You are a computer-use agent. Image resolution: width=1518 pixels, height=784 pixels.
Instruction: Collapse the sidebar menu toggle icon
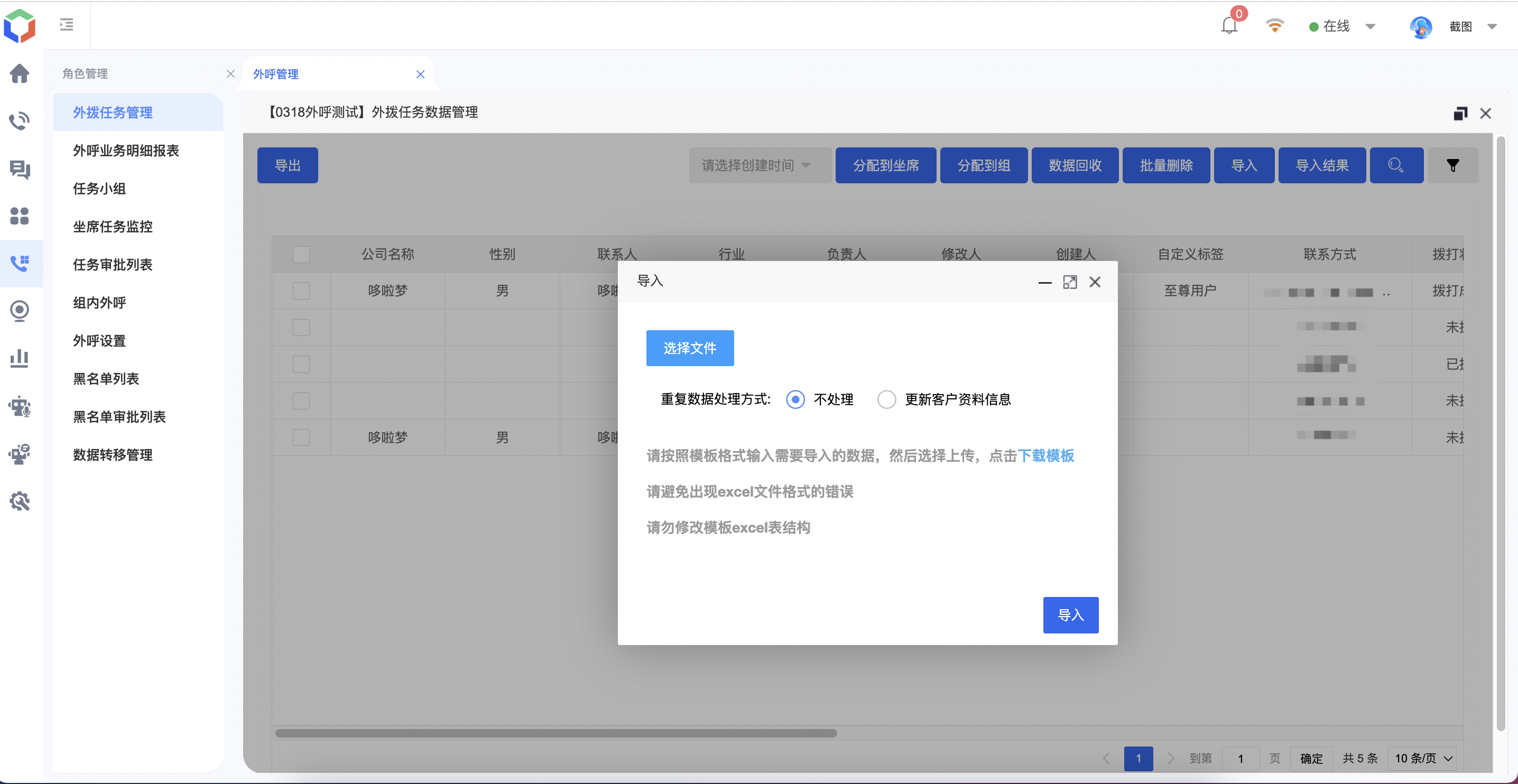click(x=67, y=25)
